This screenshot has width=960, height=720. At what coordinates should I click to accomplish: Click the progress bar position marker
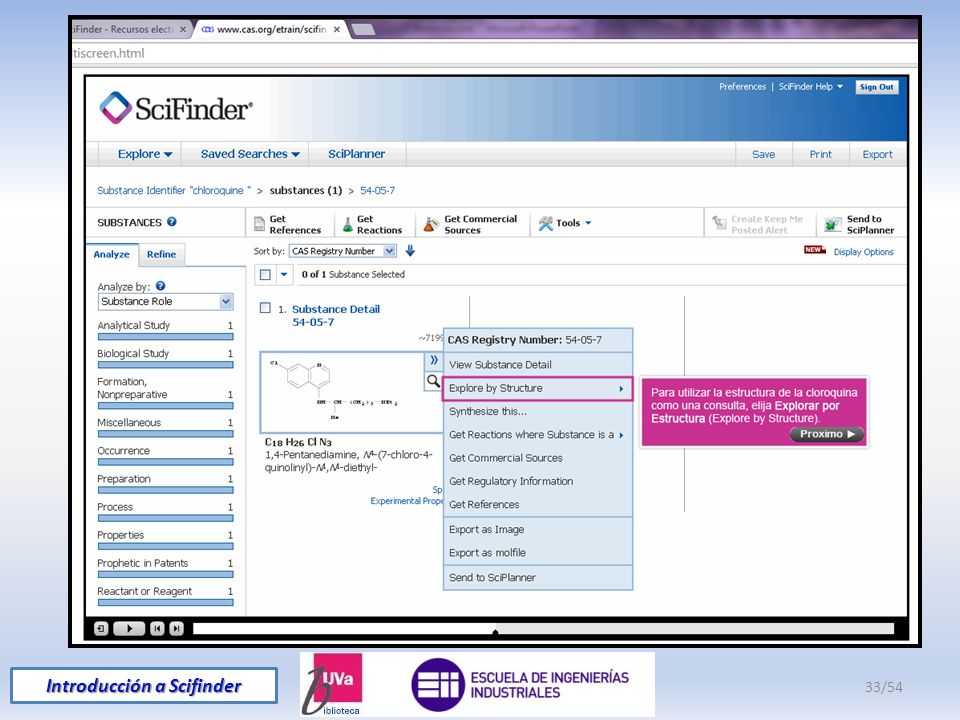click(x=495, y=631)
